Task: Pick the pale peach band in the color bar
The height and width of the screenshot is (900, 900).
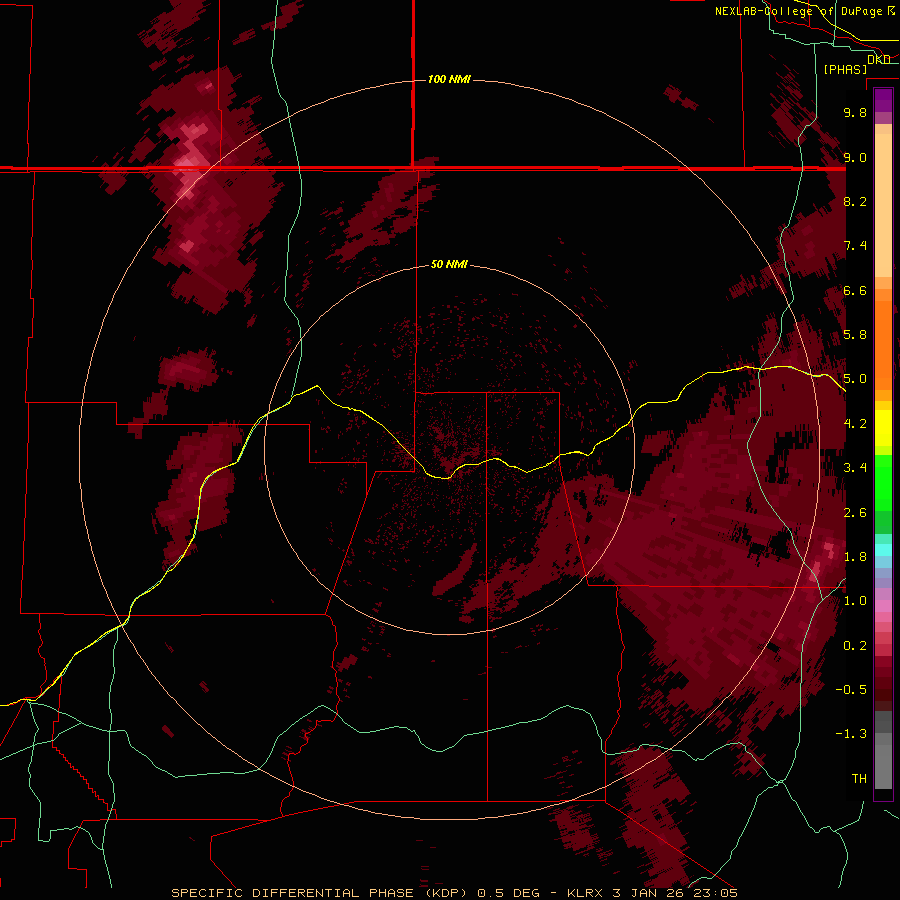Action: click(883, 205)
